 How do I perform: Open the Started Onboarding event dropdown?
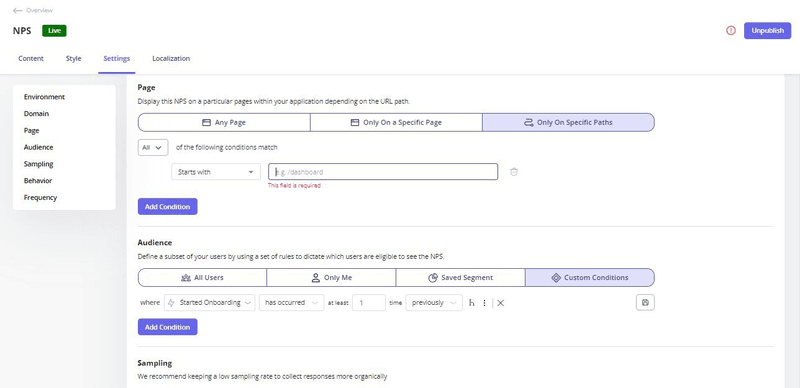(x=210, y=303)
